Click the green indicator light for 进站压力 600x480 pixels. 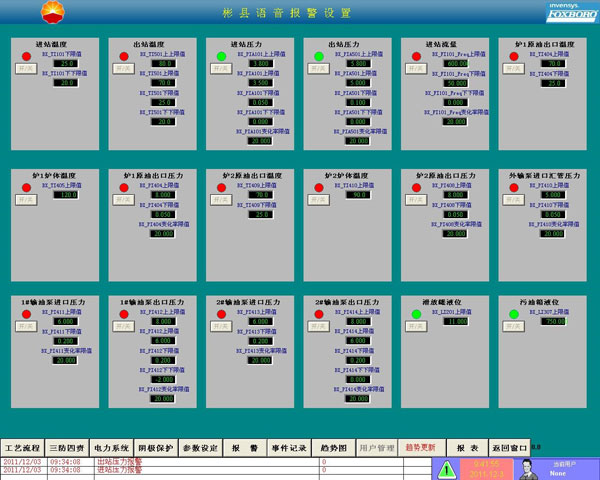click(222, 56)
